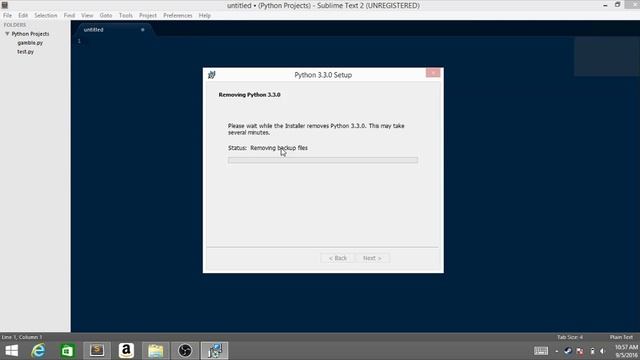Minimize the Sublime Text window

[x=605, y=5]
